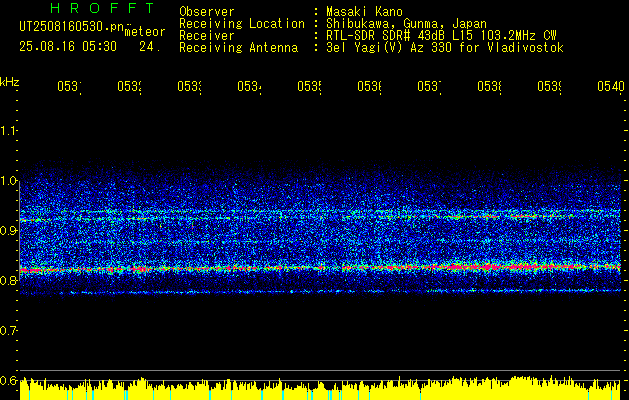Click the 0538 time marker
This screenshot has height=400, width=629.
tap(489, 86)
